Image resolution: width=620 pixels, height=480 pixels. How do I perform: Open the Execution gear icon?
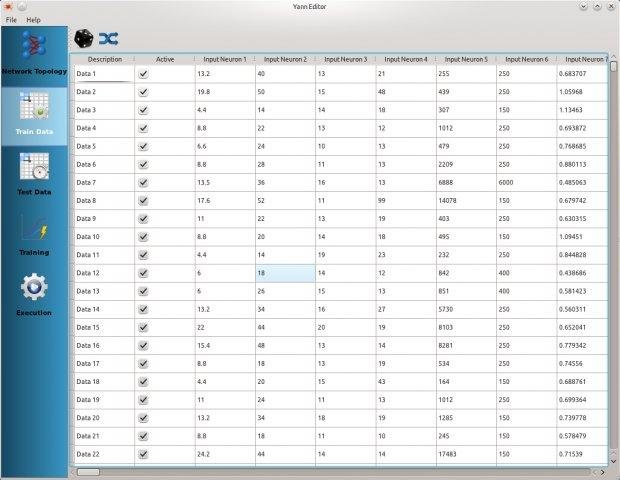[x=34, y=288]
